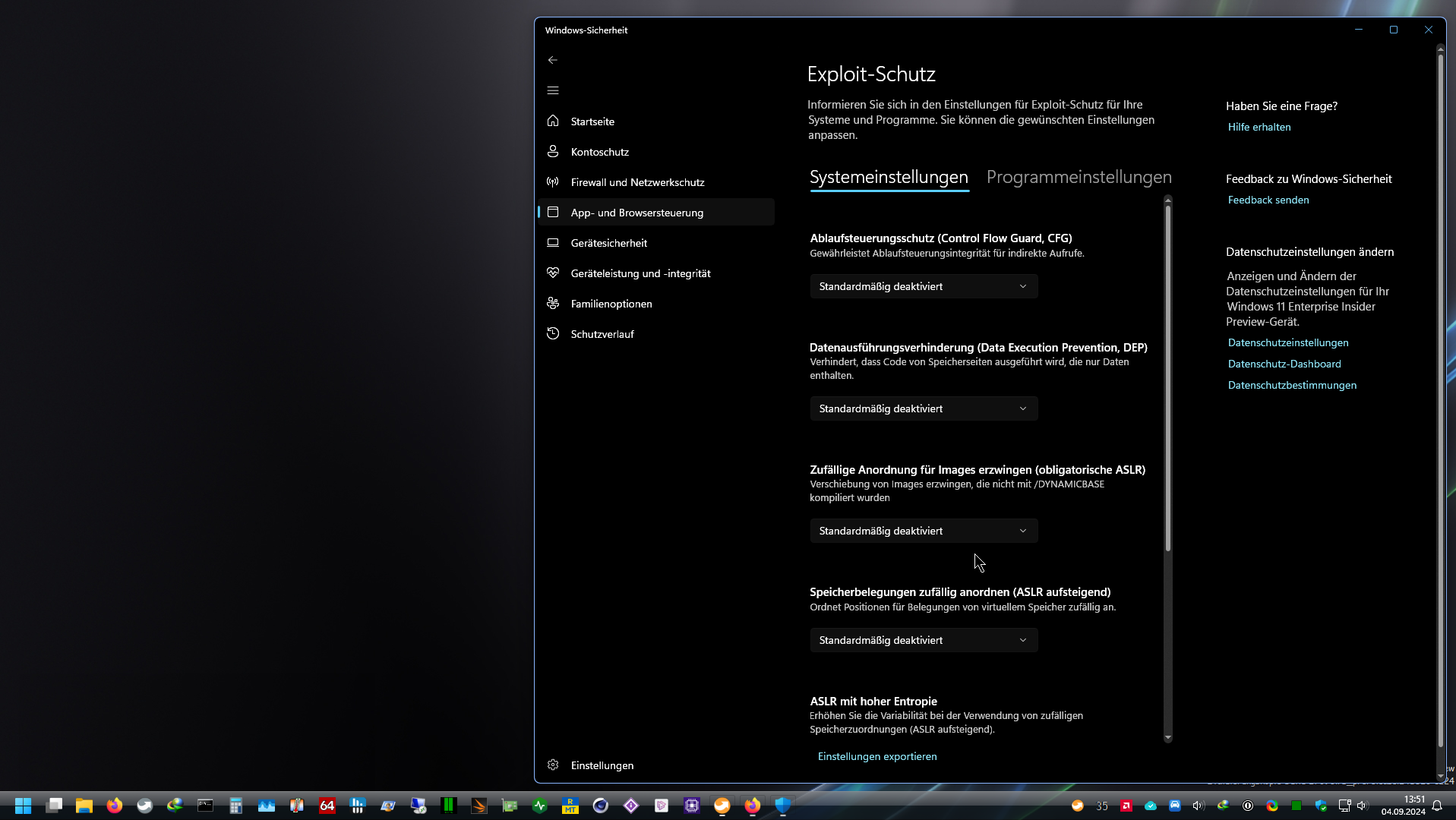
Task: Click the Windows Security shield taskbar icon
Action: (x=783, y=806)
